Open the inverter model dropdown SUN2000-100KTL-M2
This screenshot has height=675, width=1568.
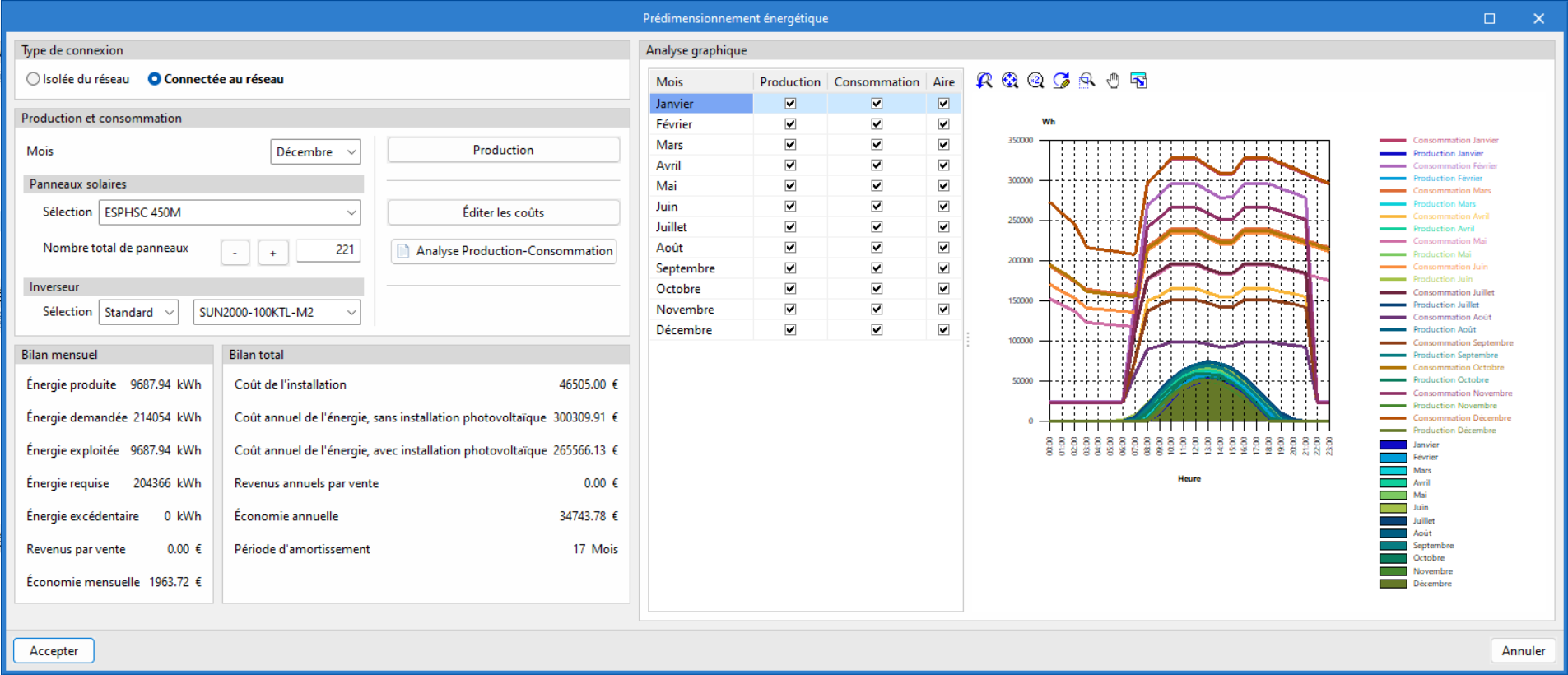[277, 313]
